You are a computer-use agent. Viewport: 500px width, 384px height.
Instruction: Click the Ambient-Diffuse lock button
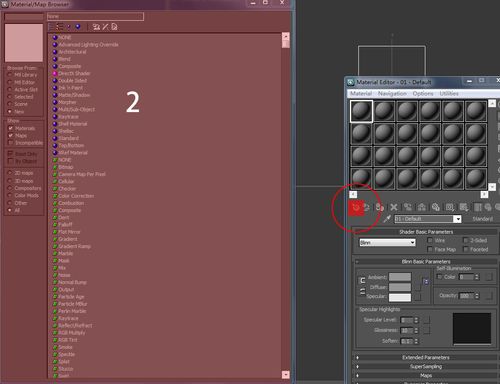point(362,281)
